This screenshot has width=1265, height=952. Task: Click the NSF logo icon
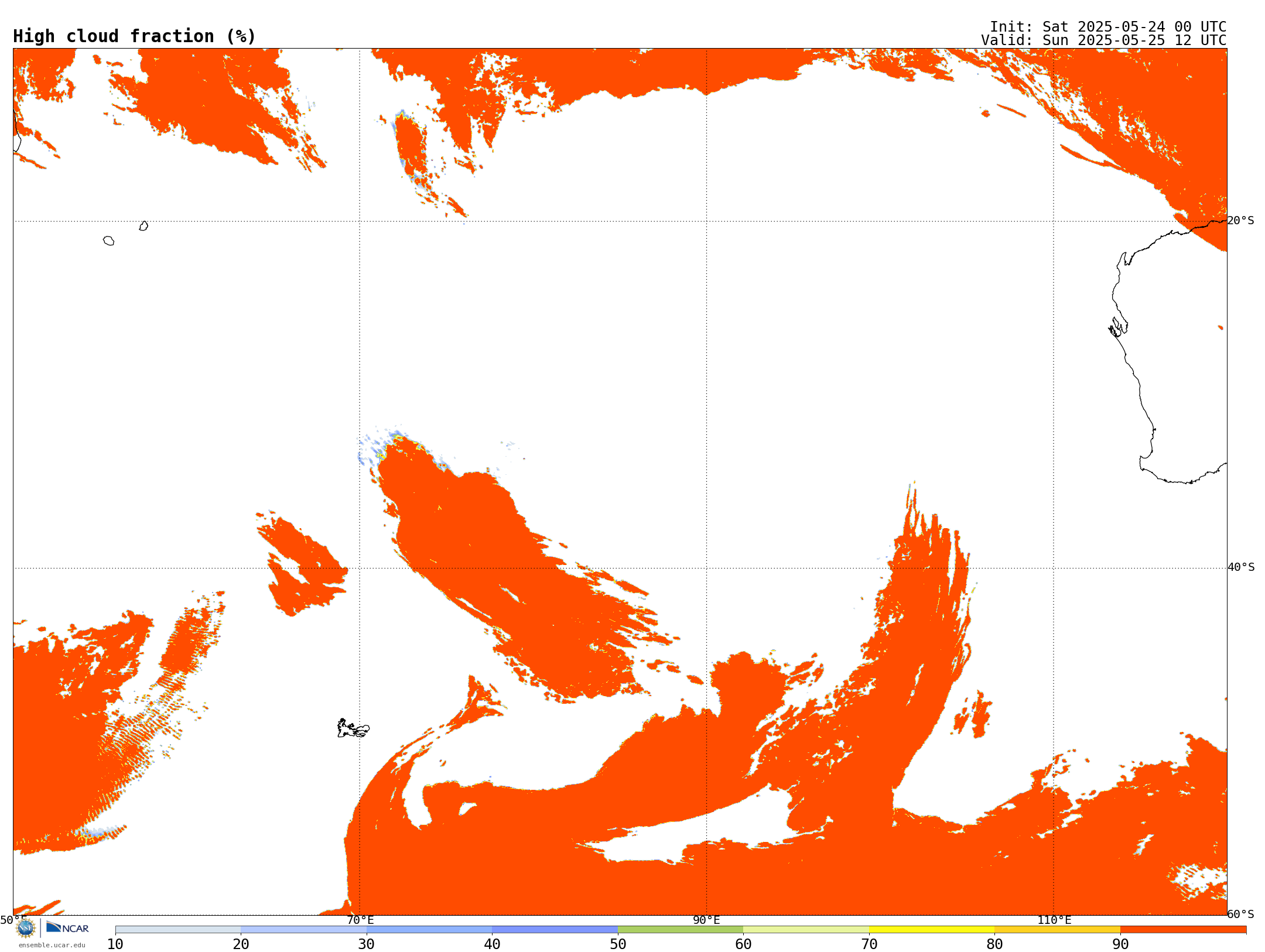coord(26,928)
